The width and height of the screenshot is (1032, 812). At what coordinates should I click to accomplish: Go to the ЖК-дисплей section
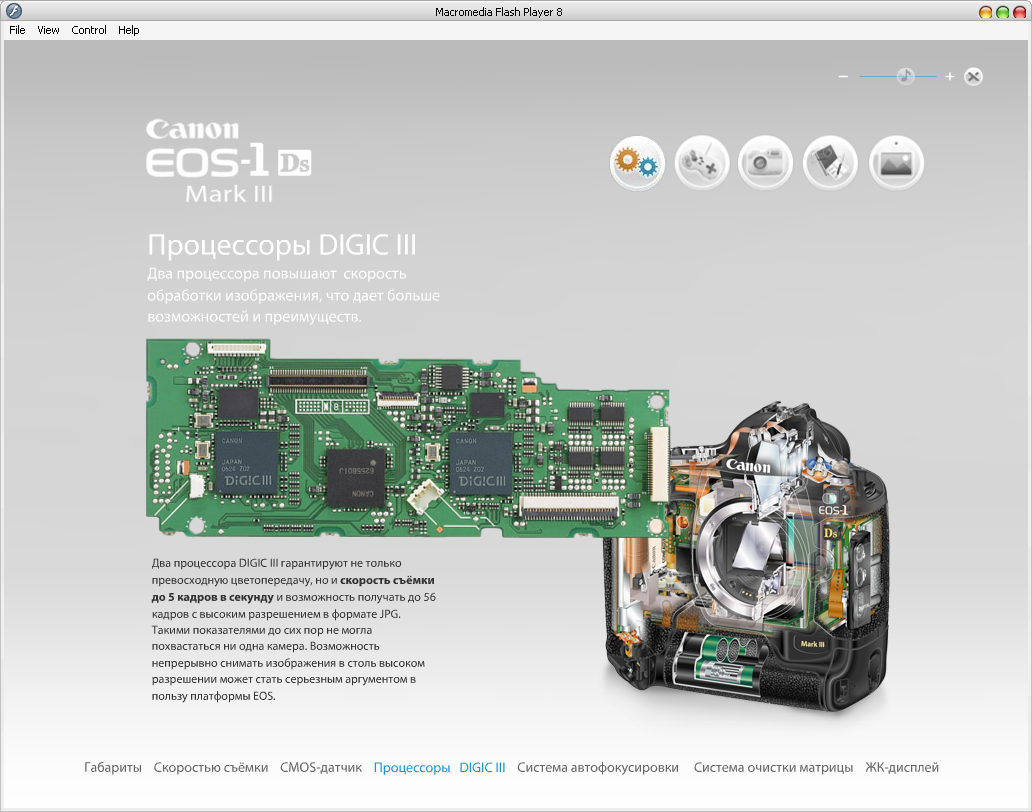902,767
